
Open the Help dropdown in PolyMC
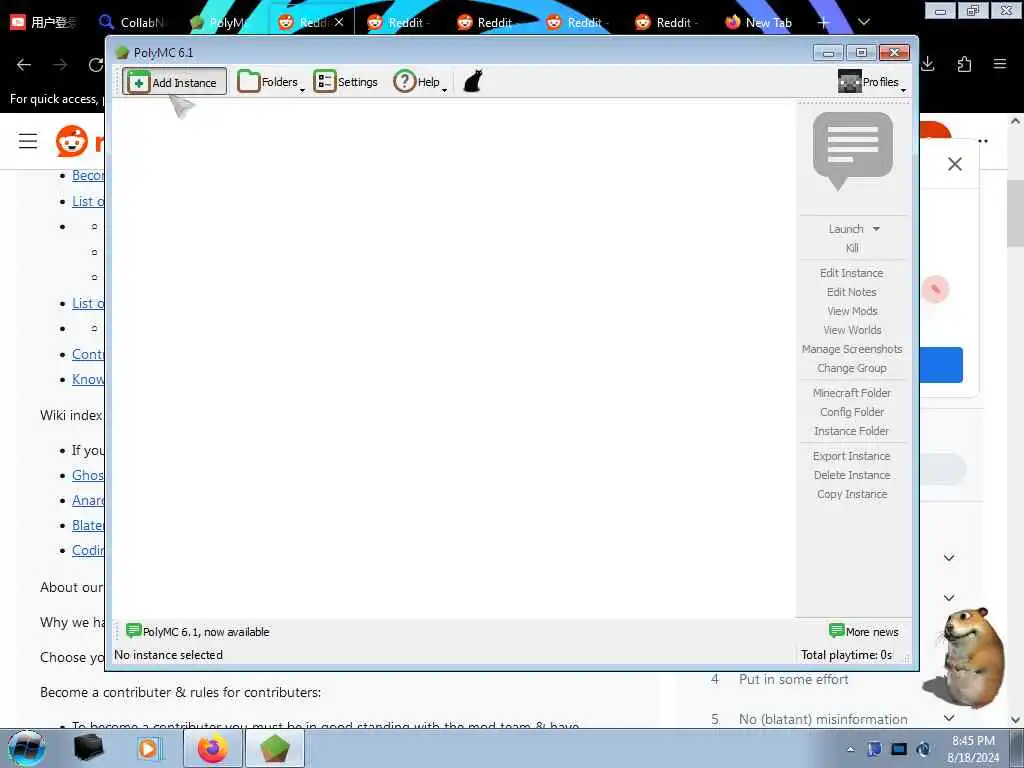coord(420,82)
